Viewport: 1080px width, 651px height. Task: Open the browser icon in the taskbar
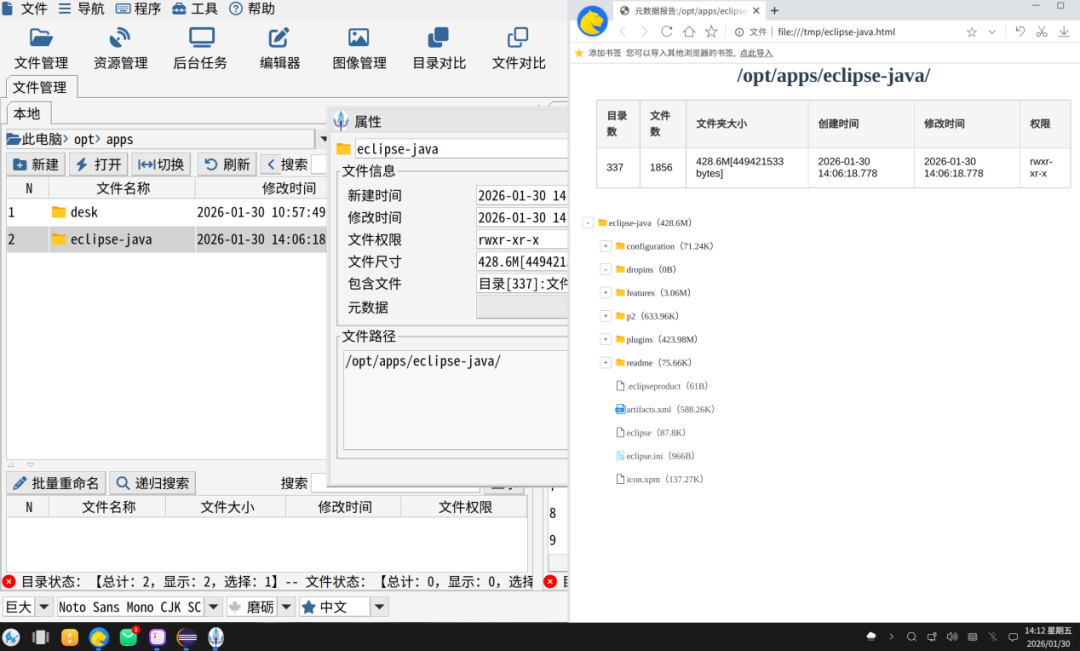click(98, 637)
